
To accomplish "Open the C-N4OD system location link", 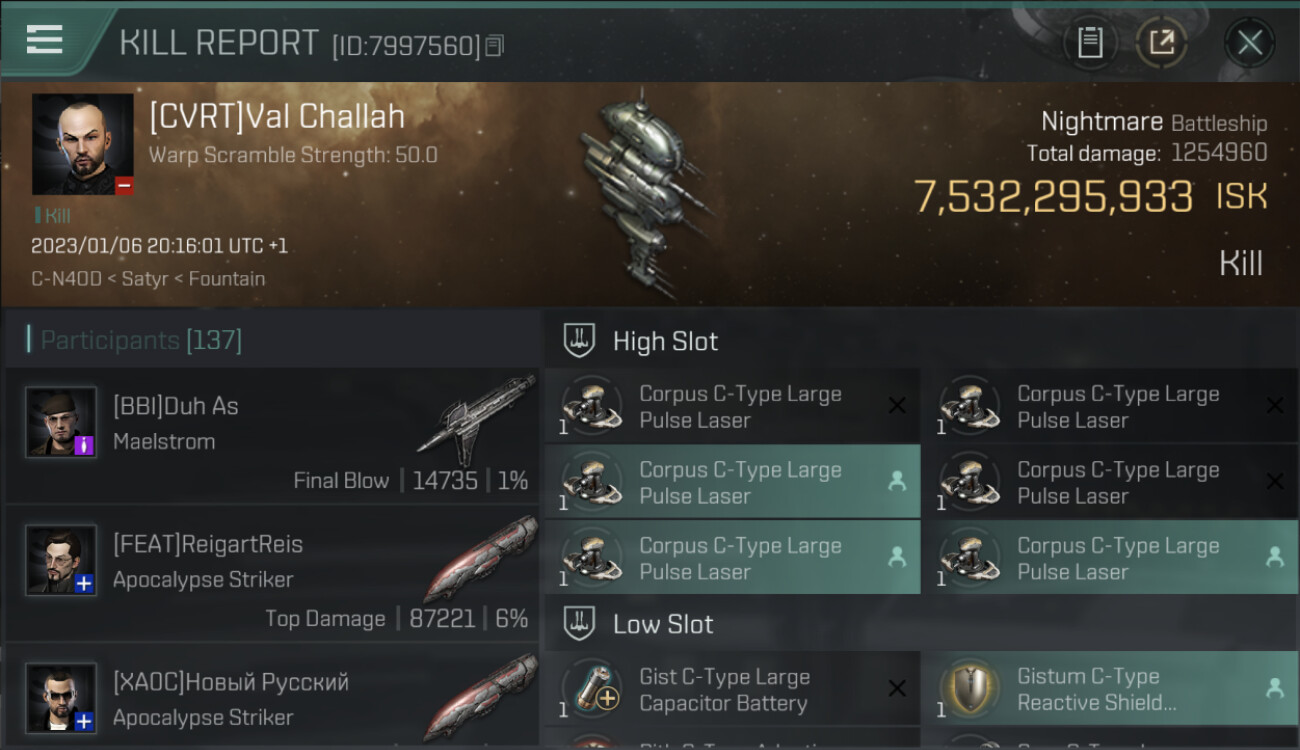I will tap(66, 279).
